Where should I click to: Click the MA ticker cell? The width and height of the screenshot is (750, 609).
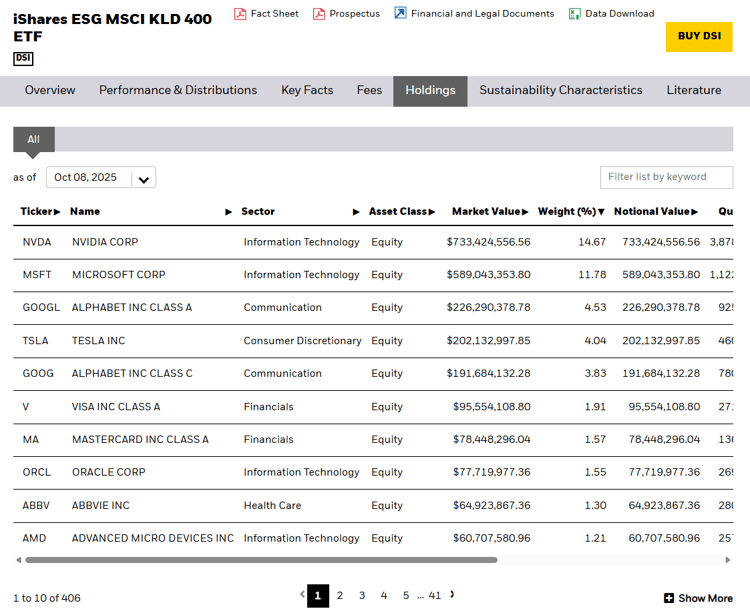[x=31, y=439]
